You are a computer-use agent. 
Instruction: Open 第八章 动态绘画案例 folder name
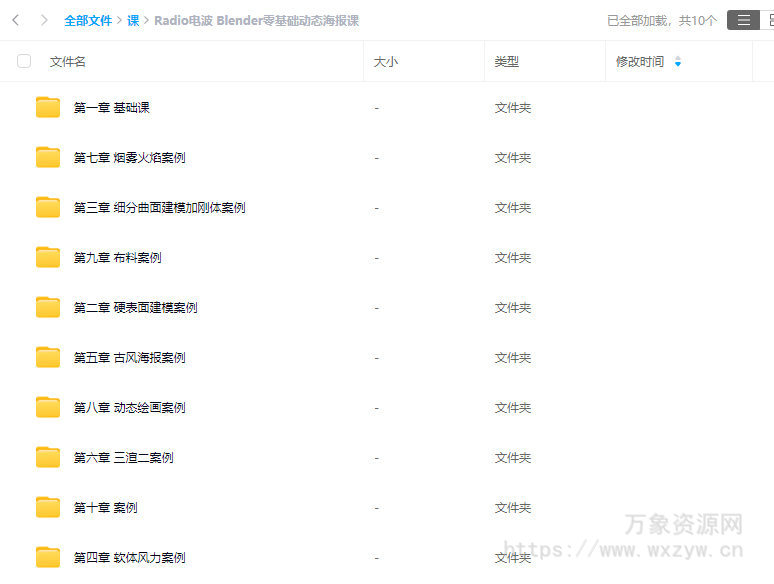point(129,408)
